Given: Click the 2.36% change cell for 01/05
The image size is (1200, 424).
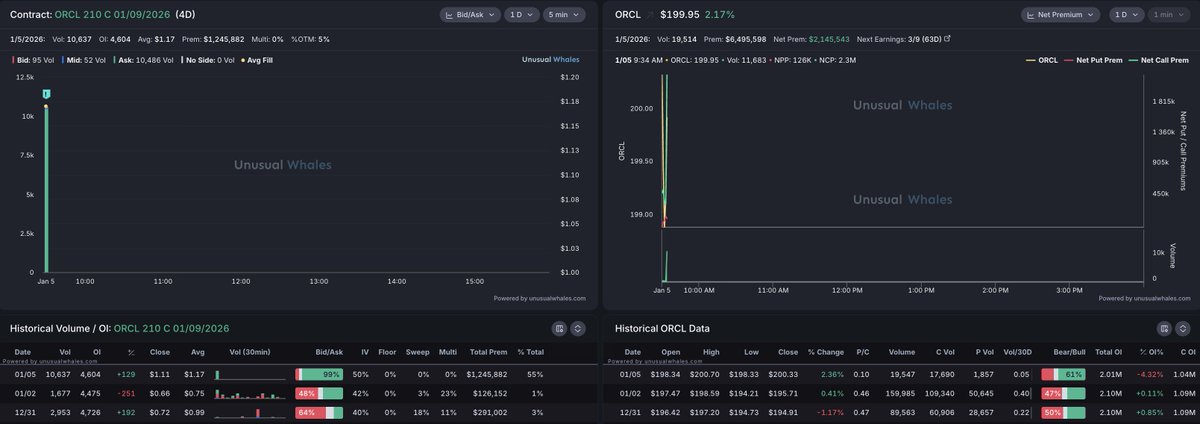Looking at the screenshot, I should pos(832,373).
